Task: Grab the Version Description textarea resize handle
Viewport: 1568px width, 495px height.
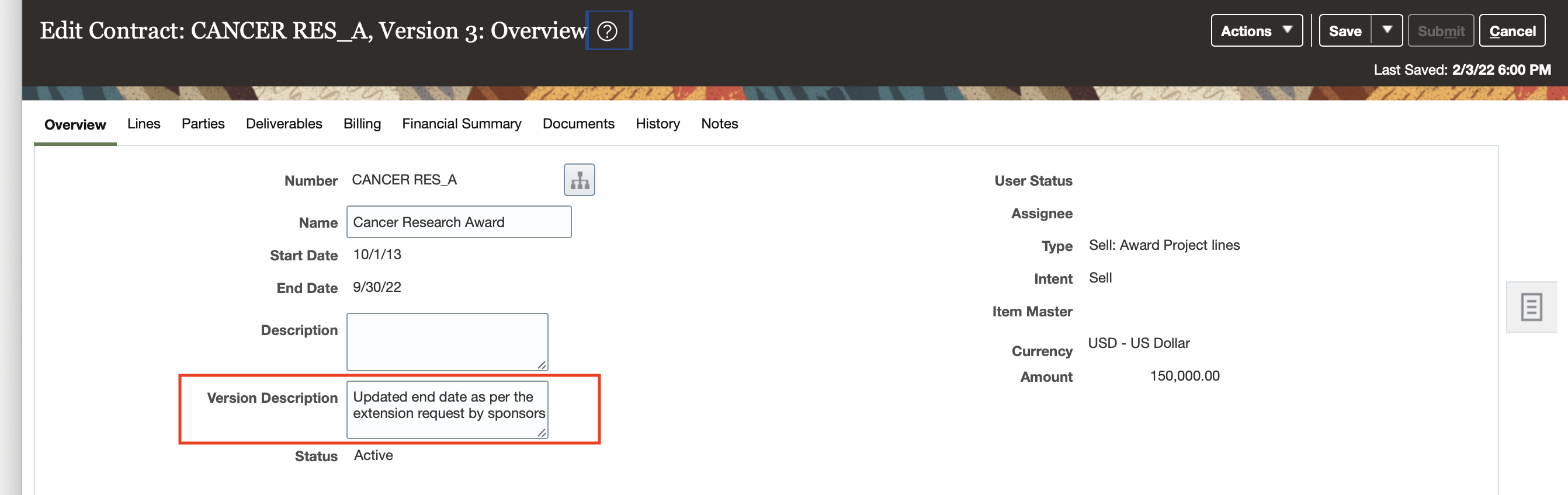Action: click(x=541, y=433)
